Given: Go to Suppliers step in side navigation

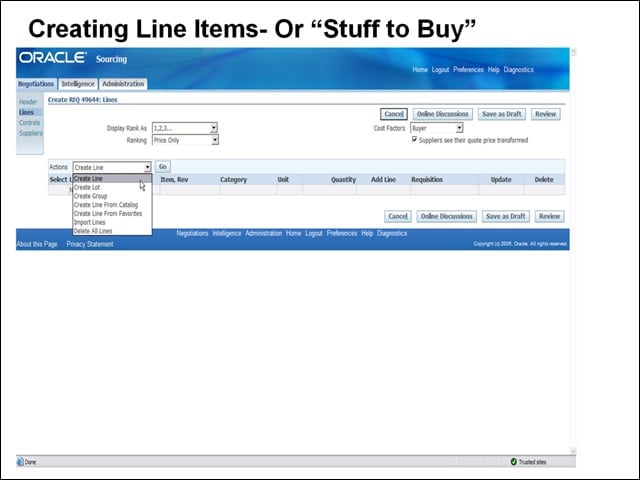Looking at the screenshot, I should coord(31,133).
